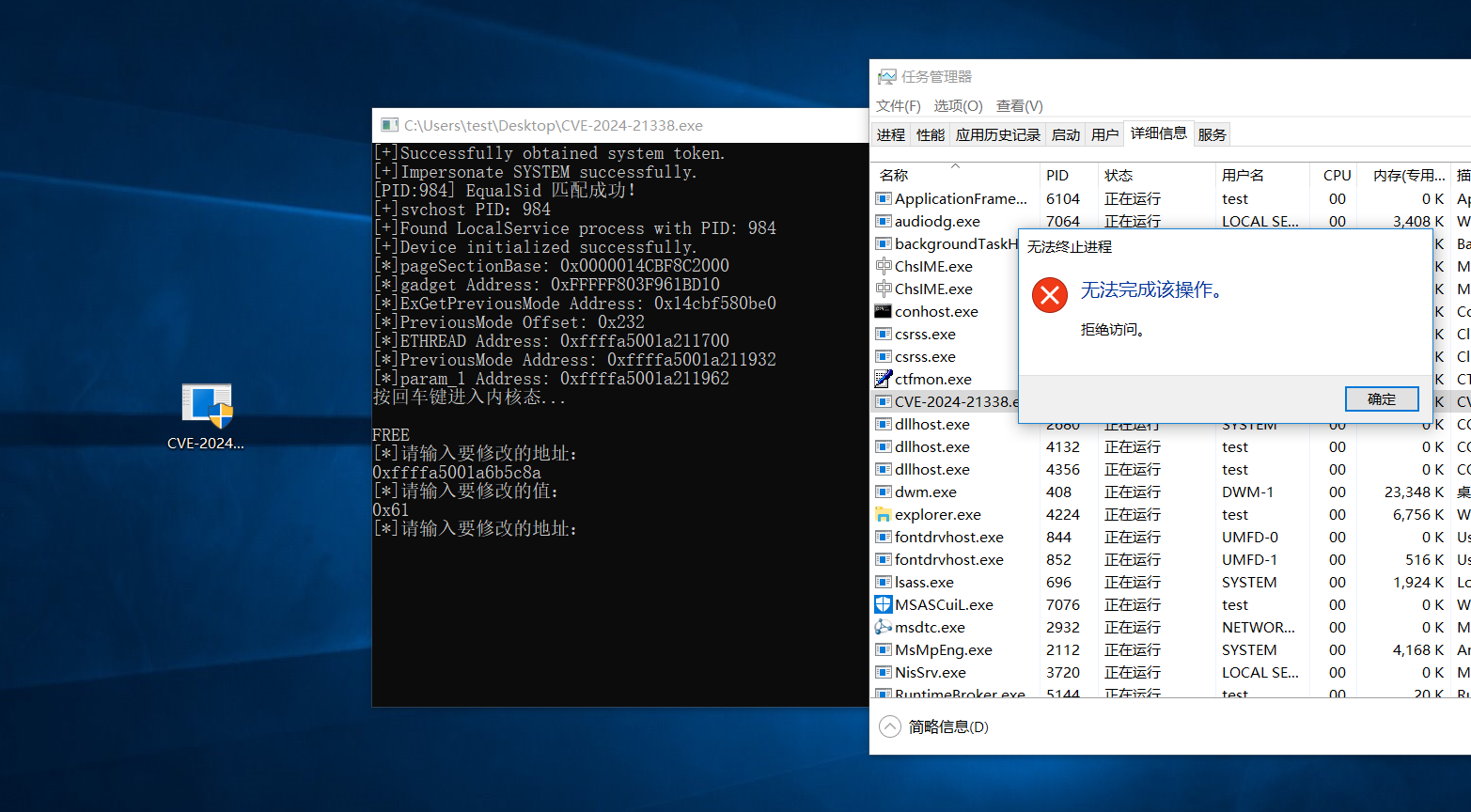Click the CVE-2024 desktop shortcut icon

(x=206, y=406)
